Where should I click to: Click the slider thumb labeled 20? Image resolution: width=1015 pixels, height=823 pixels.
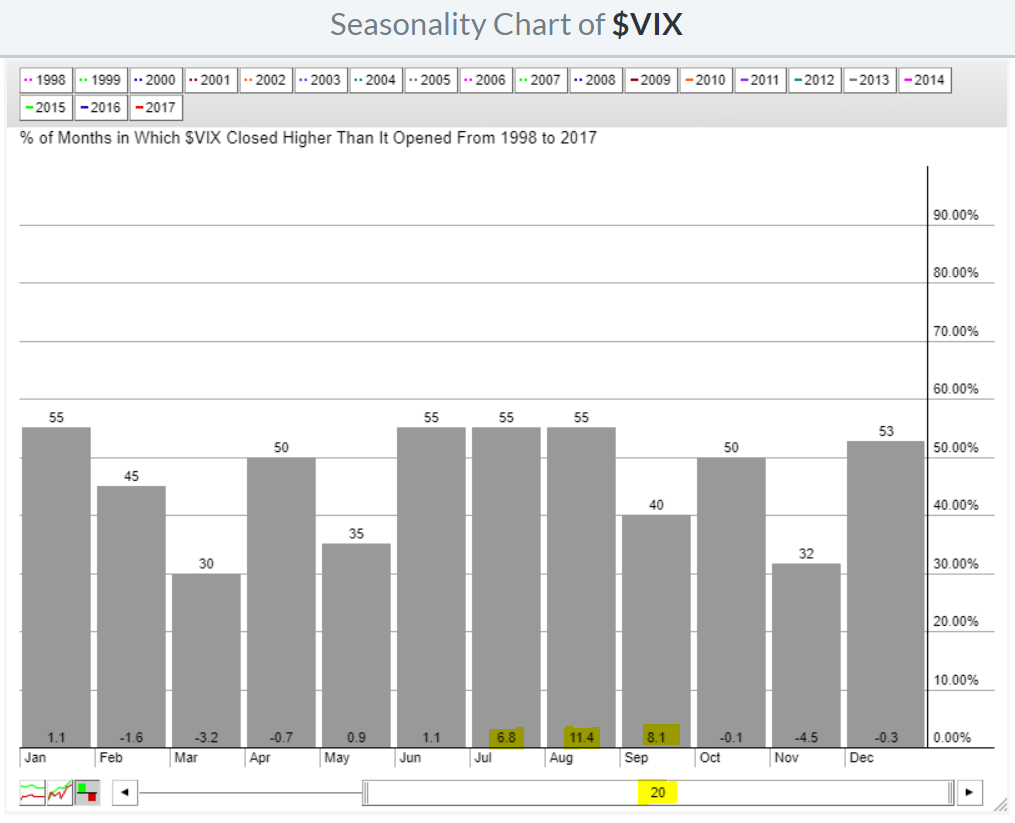coord(657,793)
